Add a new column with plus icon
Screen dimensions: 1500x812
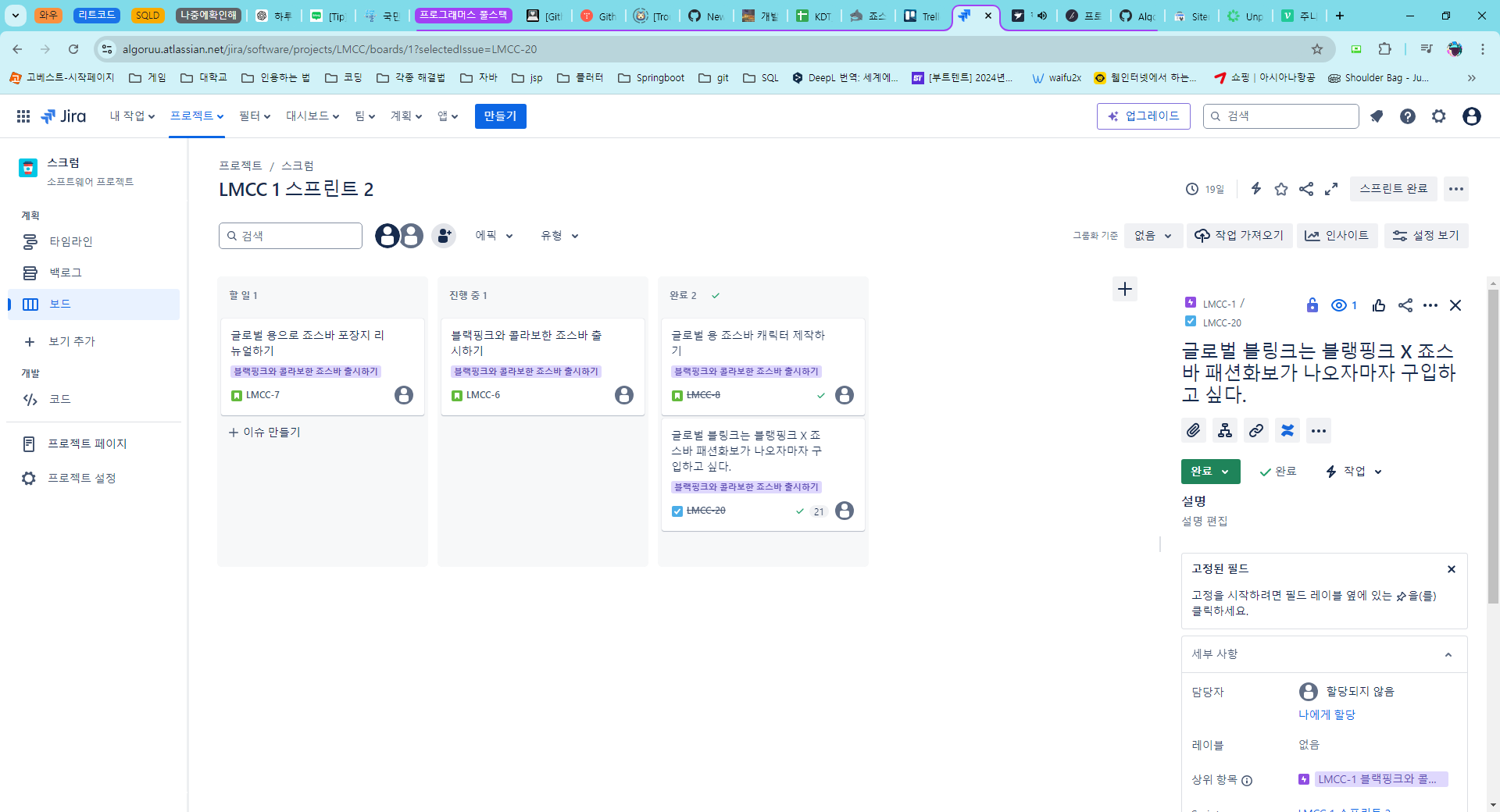[x=1125, y=289]
